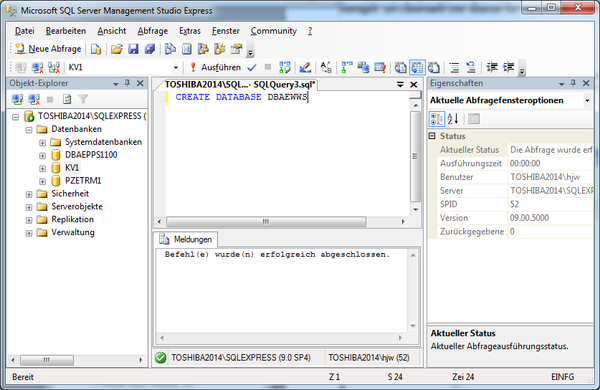Screen dimensions: 600x390
Task: Open the Abfrage menu
Action: tap(153, 31)
